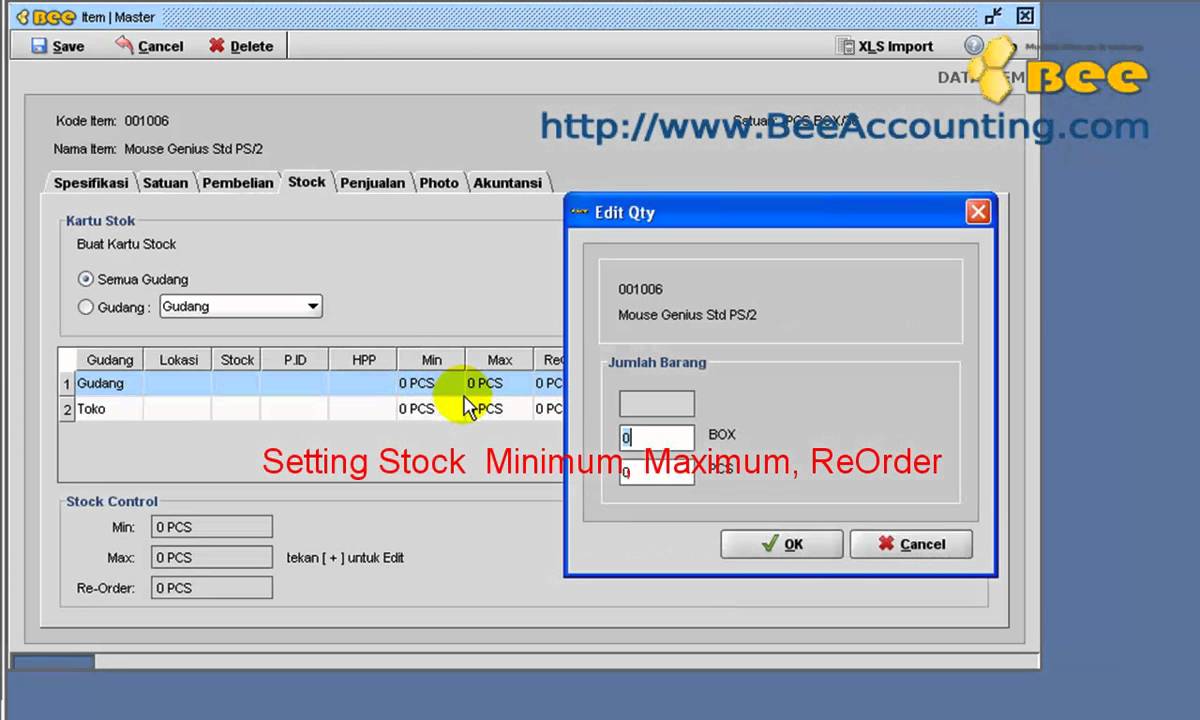The image size is (1200, 720).
Task: Click the item code 001006 in dialog
Action: click(640, 289)
